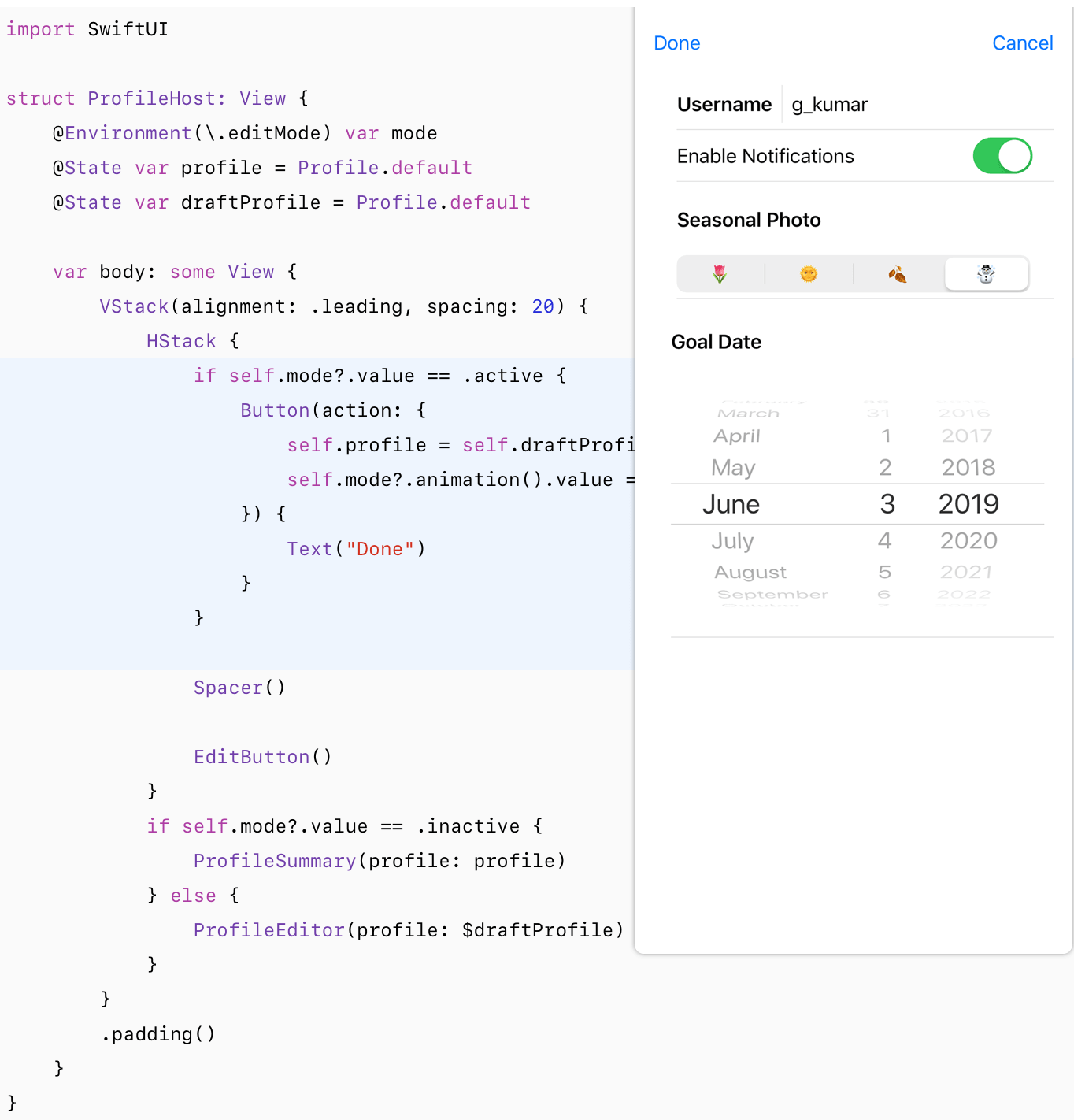Viewport: 1074px width, 1120px height.
Task: Select day 4 in the date picker
Action: 885,541
